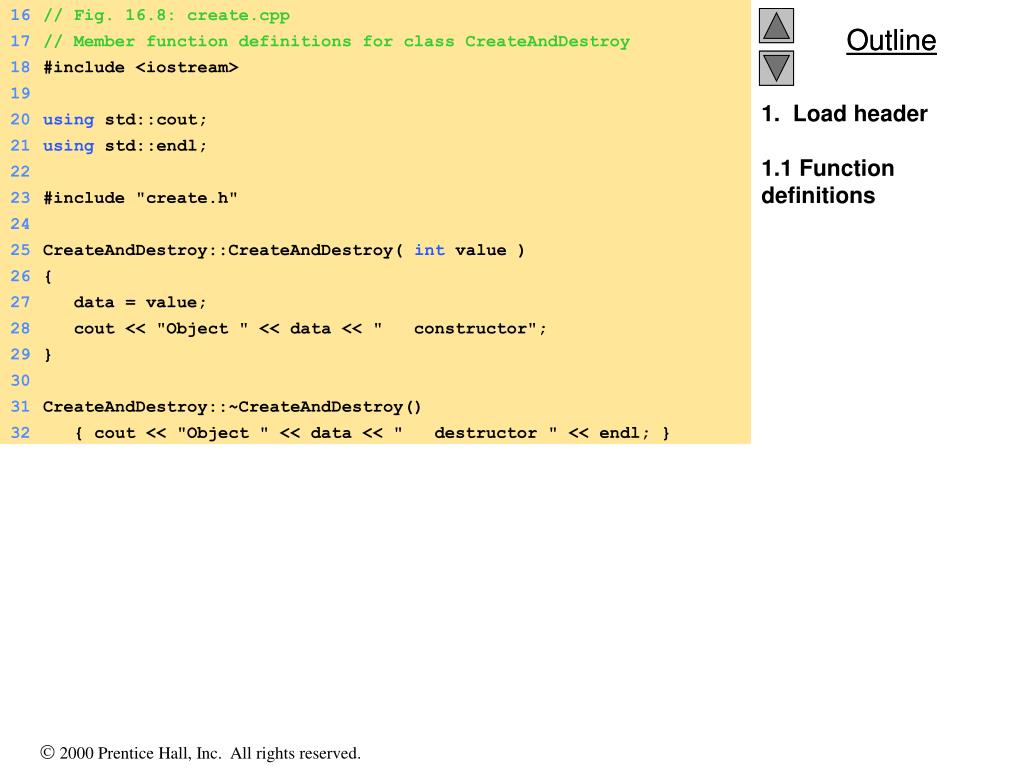Click the 'using std::endl;' line

[x=125, y=146]
